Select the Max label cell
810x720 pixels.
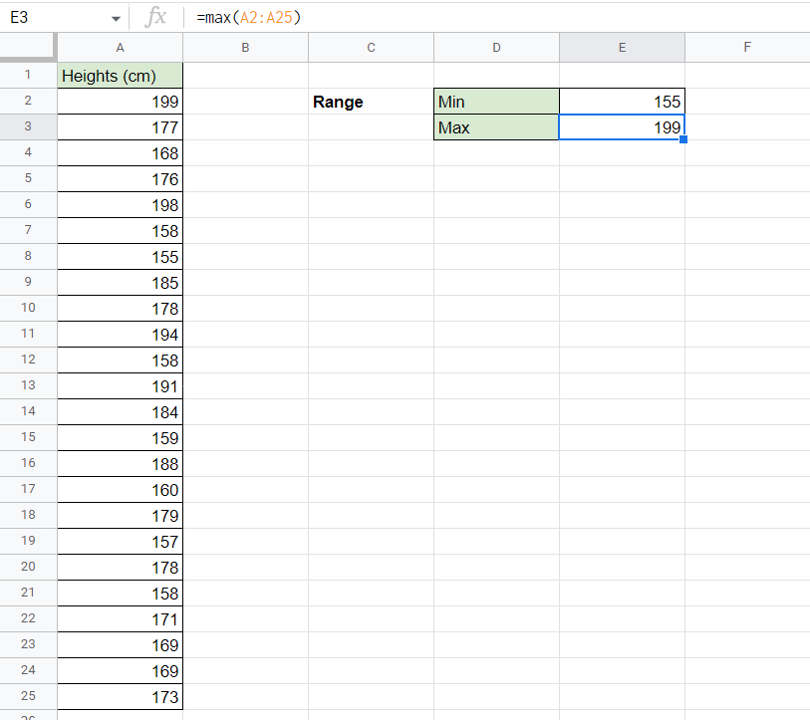496,128
